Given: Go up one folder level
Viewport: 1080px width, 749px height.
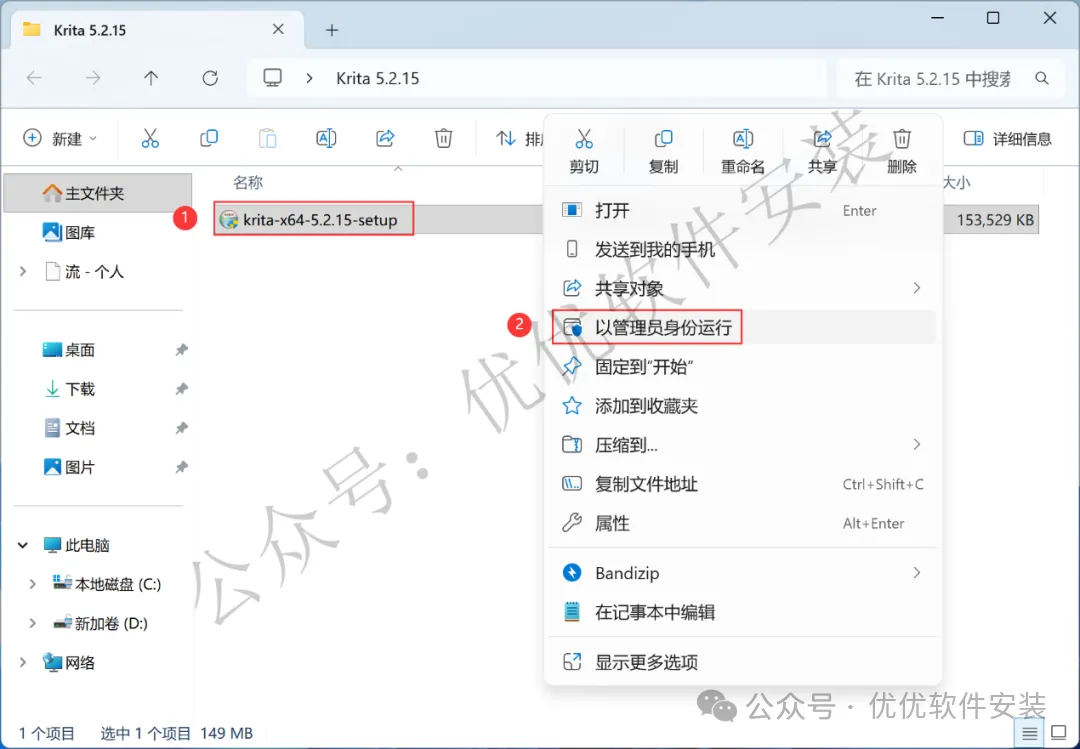Looking at the screenshot, I should [151, 78].
